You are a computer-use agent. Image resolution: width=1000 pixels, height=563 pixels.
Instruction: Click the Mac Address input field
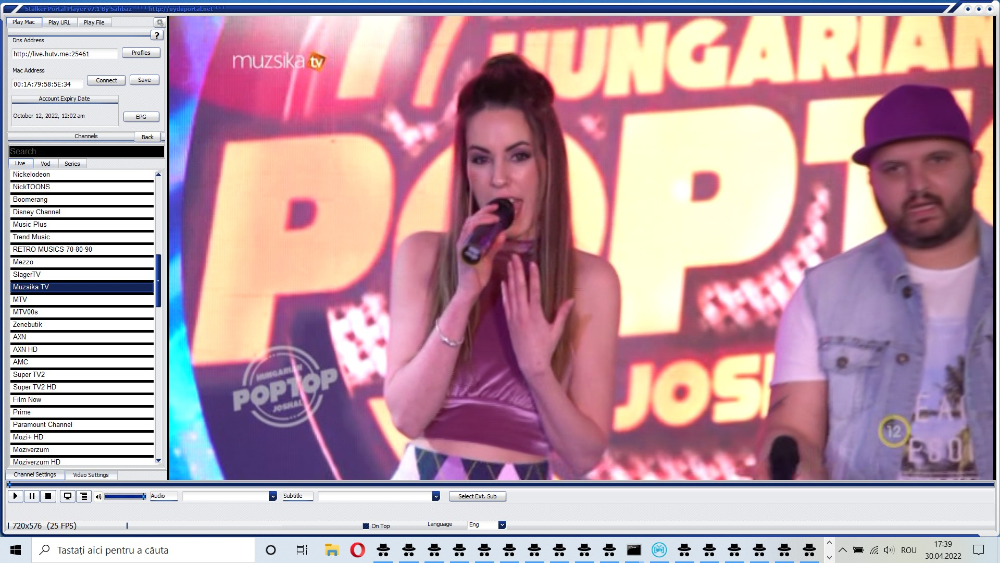point(47,84)
